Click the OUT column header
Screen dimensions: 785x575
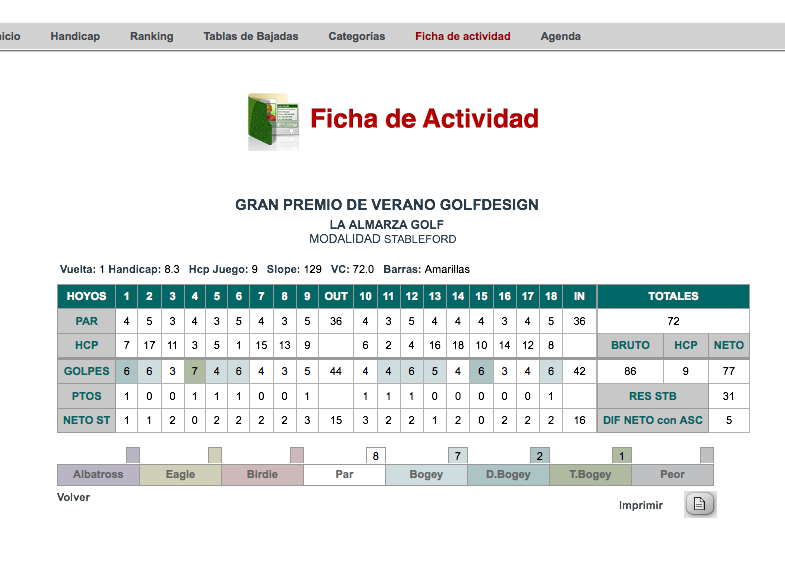click(x=336, y=296)
